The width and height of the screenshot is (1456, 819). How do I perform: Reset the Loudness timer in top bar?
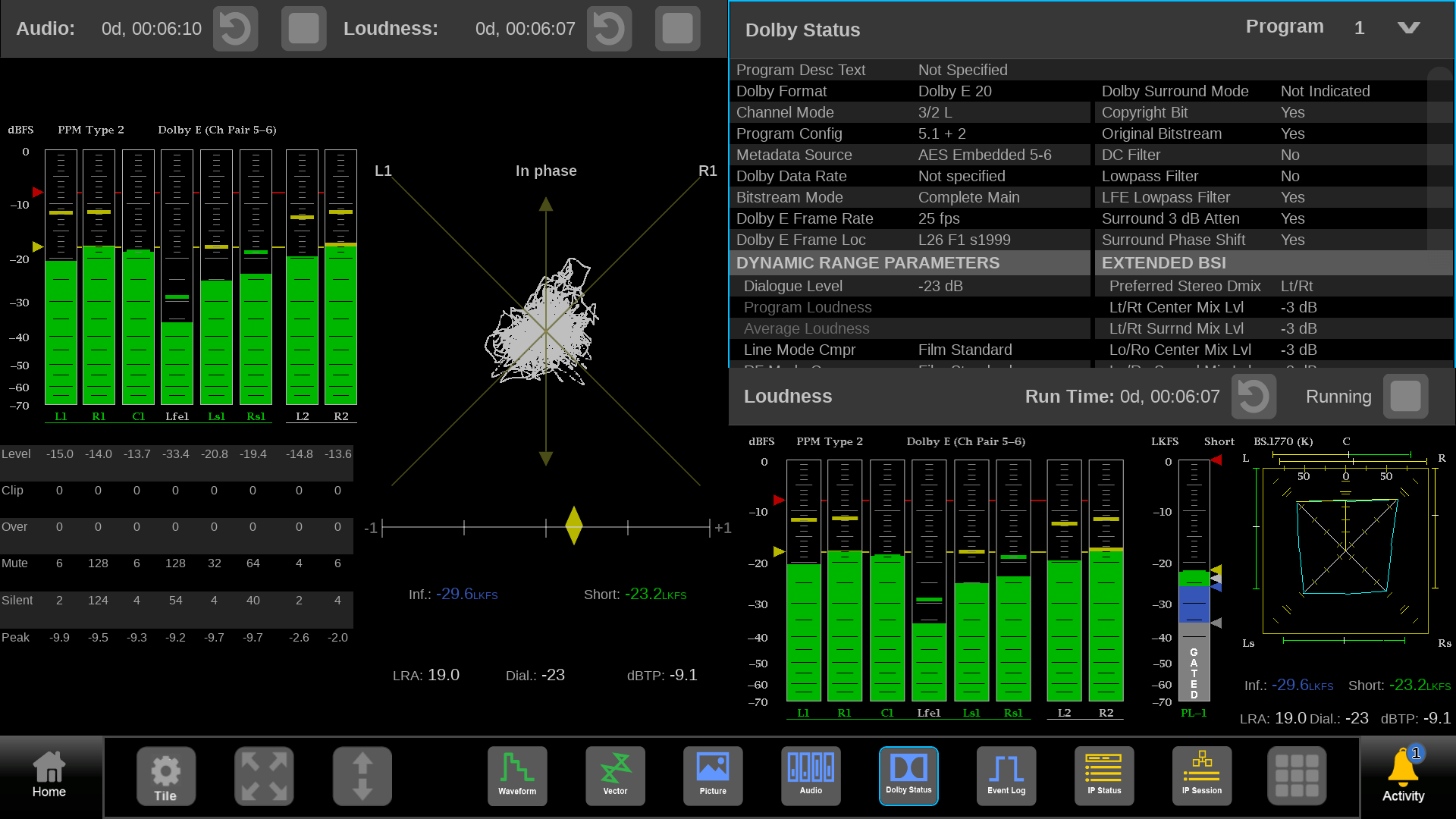pyautogui.click(x=609, y=29)
